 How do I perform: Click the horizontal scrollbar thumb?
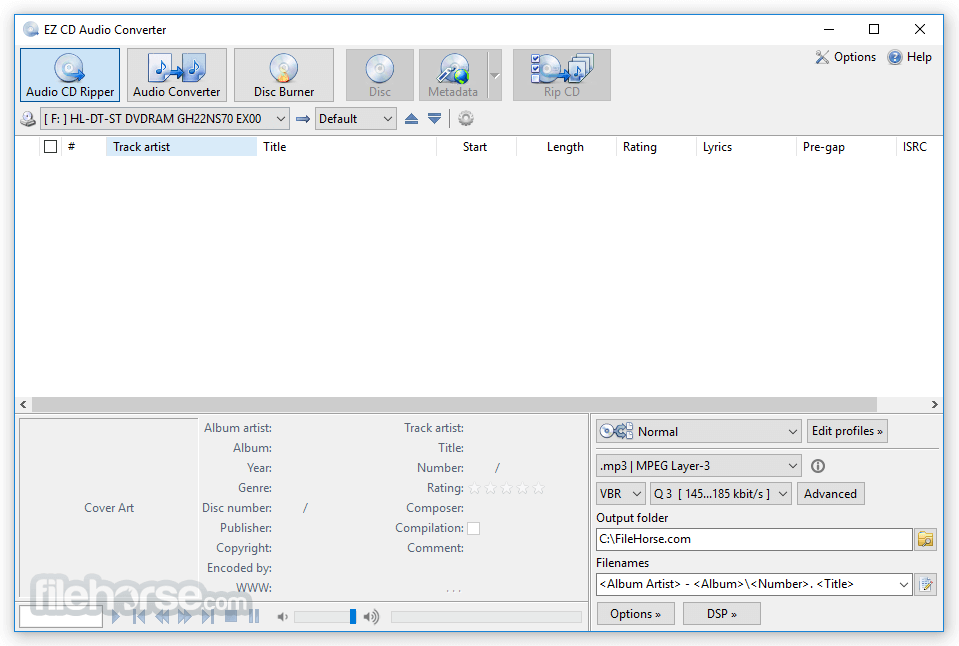pyautogui.click(x=454, y=404)
